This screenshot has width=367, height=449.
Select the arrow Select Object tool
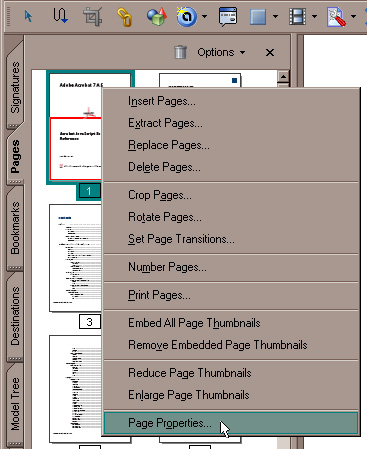[29, 16]
